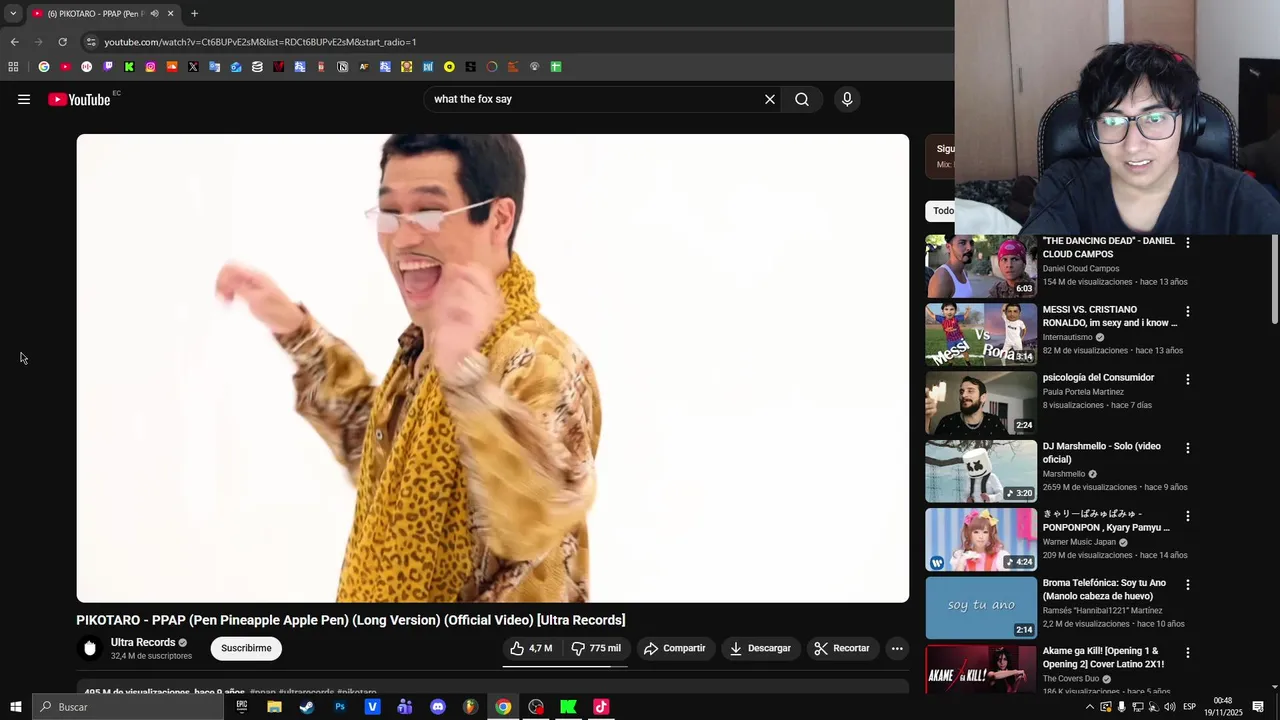
Task: Close the PIKOTARO browser tab
Action: pos(170,13)
